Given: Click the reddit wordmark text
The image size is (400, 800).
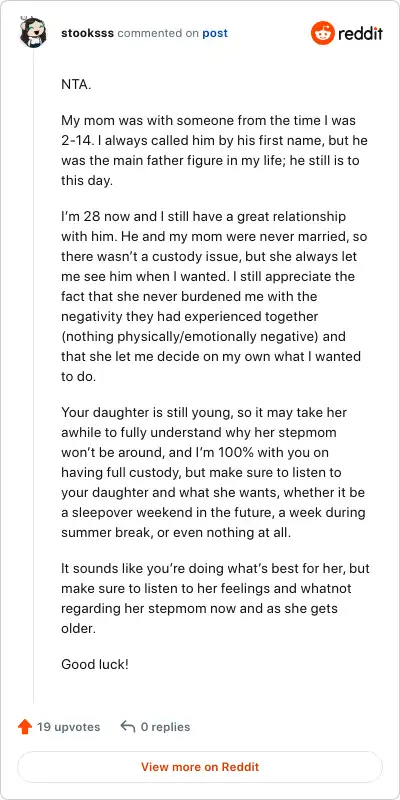Looking at the screenshot, I should pos(360,34).
